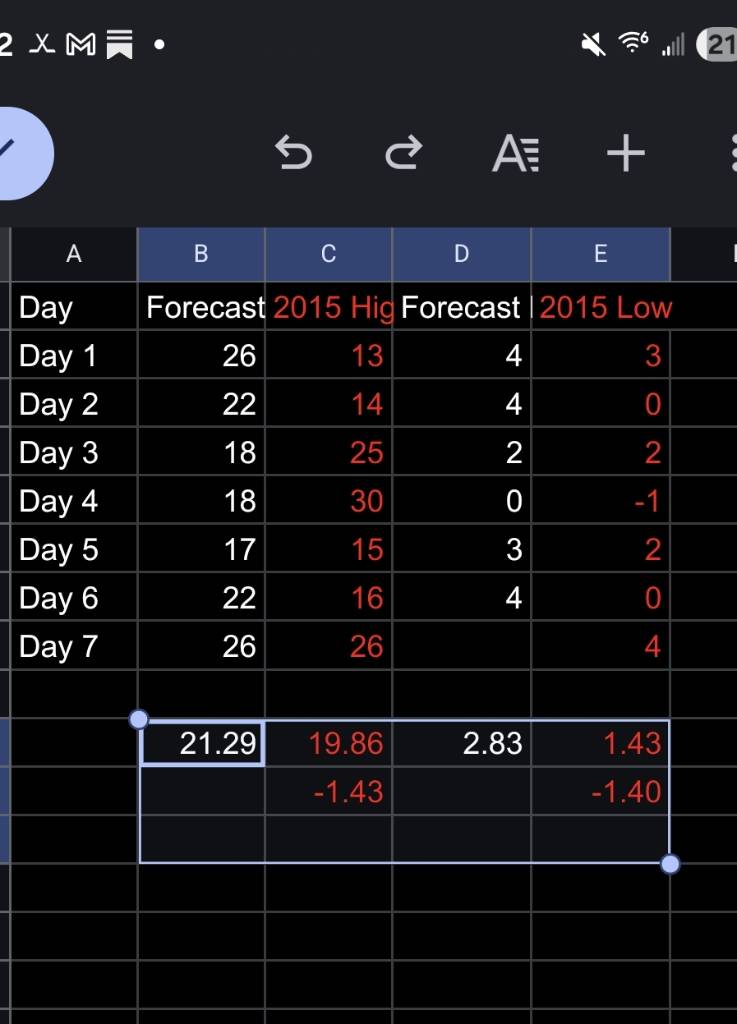Tap the Gmail notification icon
737x1024 pixels.
point(80,45)
